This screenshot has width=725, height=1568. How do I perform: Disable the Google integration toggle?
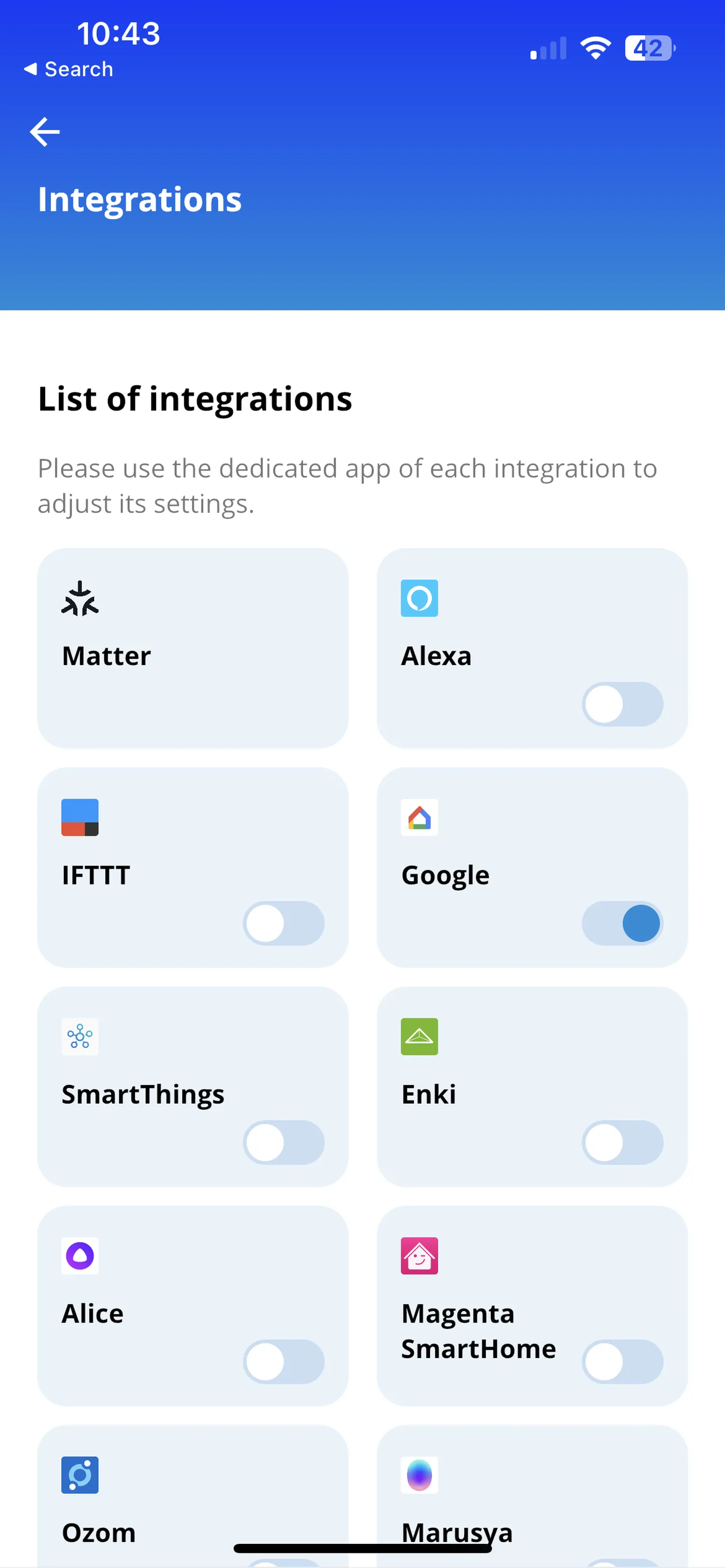point(622,923)
